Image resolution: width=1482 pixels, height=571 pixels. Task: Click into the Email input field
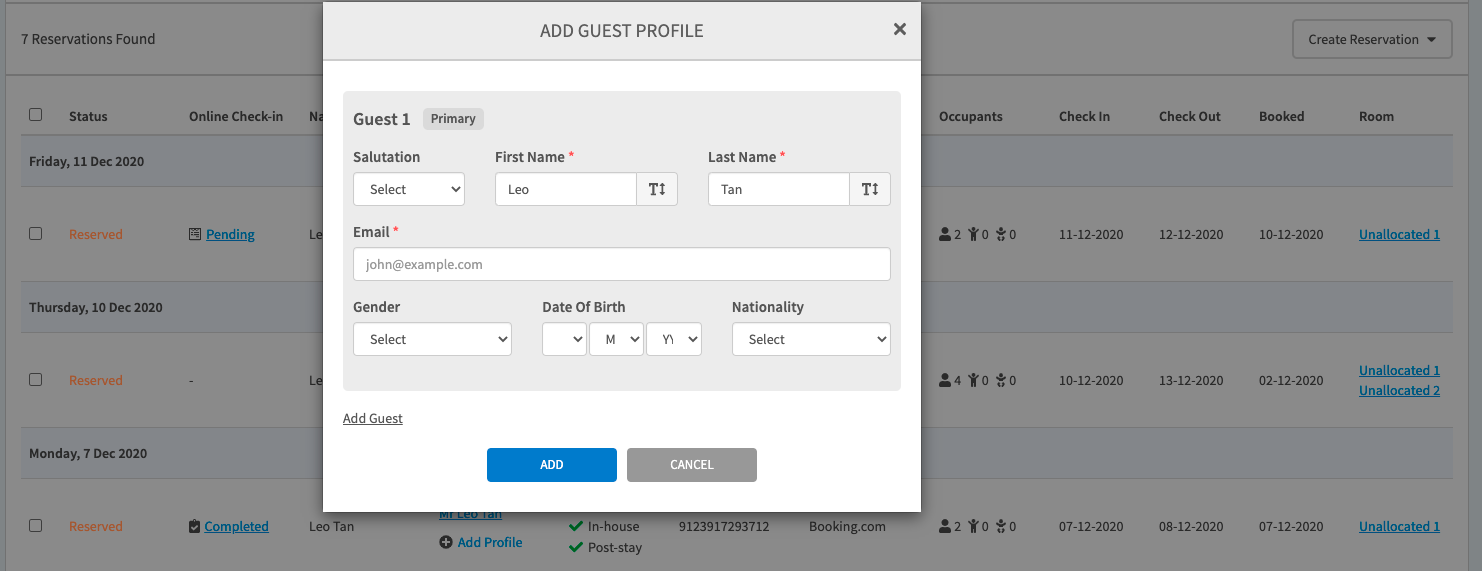pyautogui.click(x=621, y=264)
